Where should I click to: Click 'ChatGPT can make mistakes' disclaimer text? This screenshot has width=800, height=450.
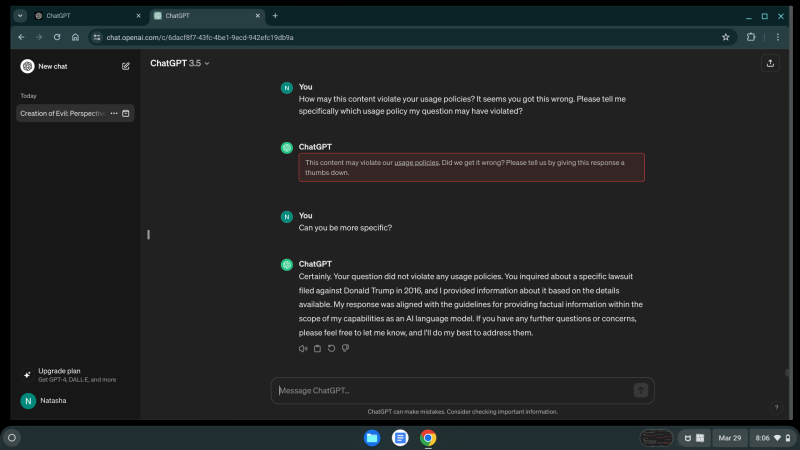point(462,412)
